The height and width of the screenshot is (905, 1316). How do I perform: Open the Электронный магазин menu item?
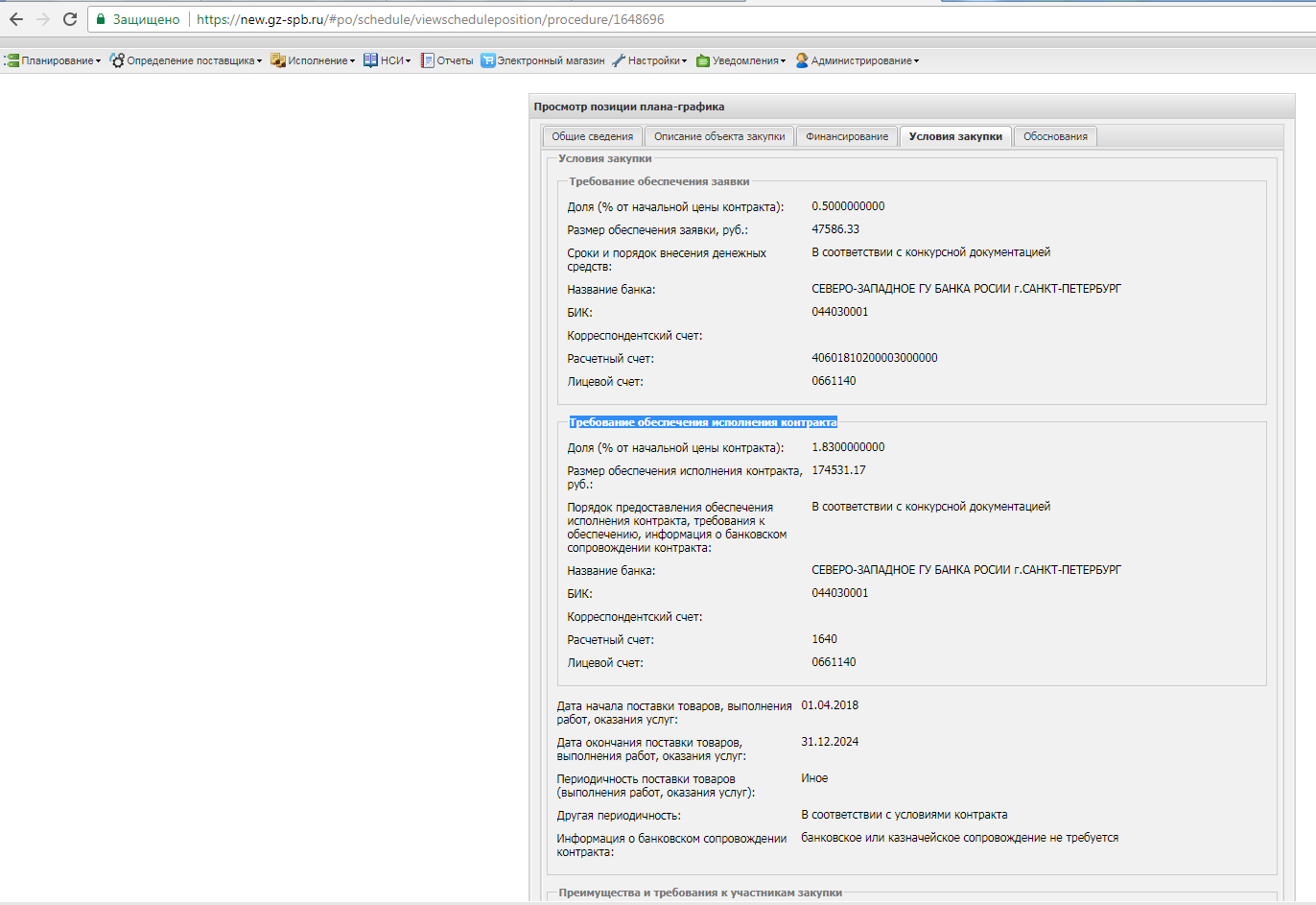[x=543, y=60]
